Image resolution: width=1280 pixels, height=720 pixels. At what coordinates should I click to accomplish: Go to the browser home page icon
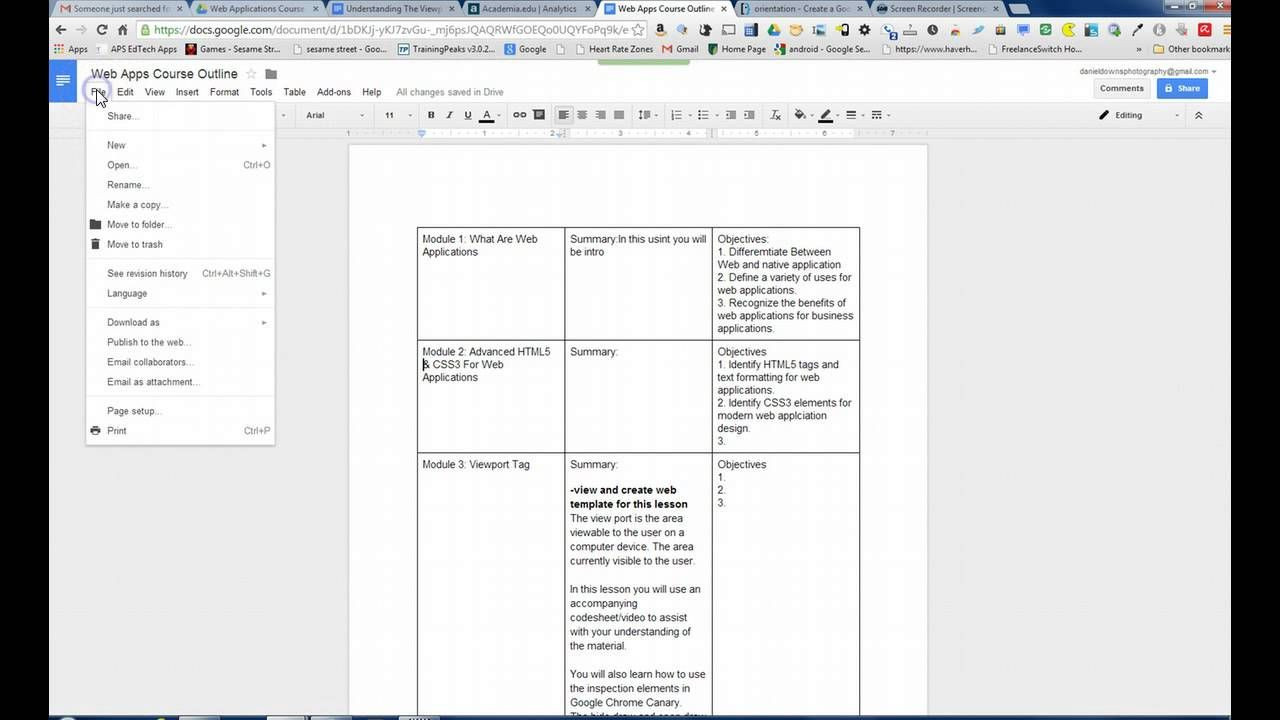point(122,30)
